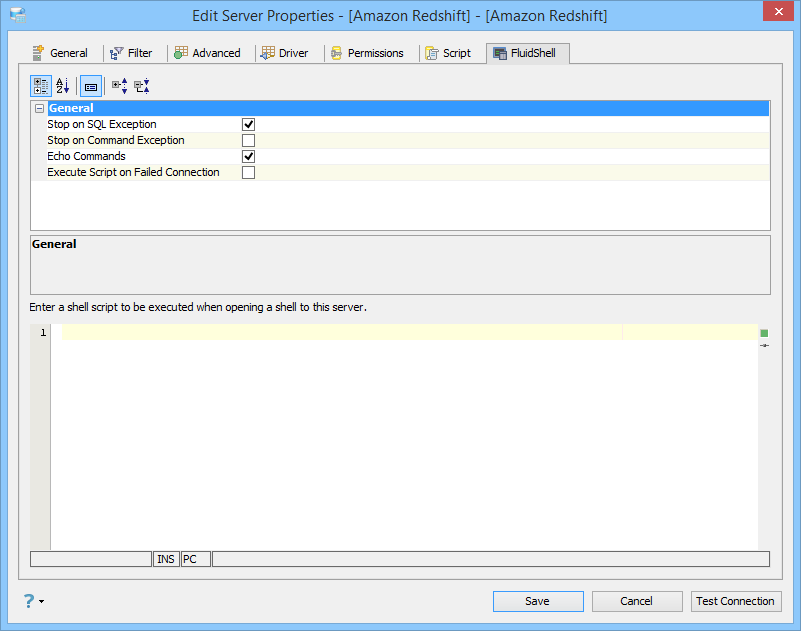Collapse the General category in the property grid
The image size is (801, 631).
[39, 108]
